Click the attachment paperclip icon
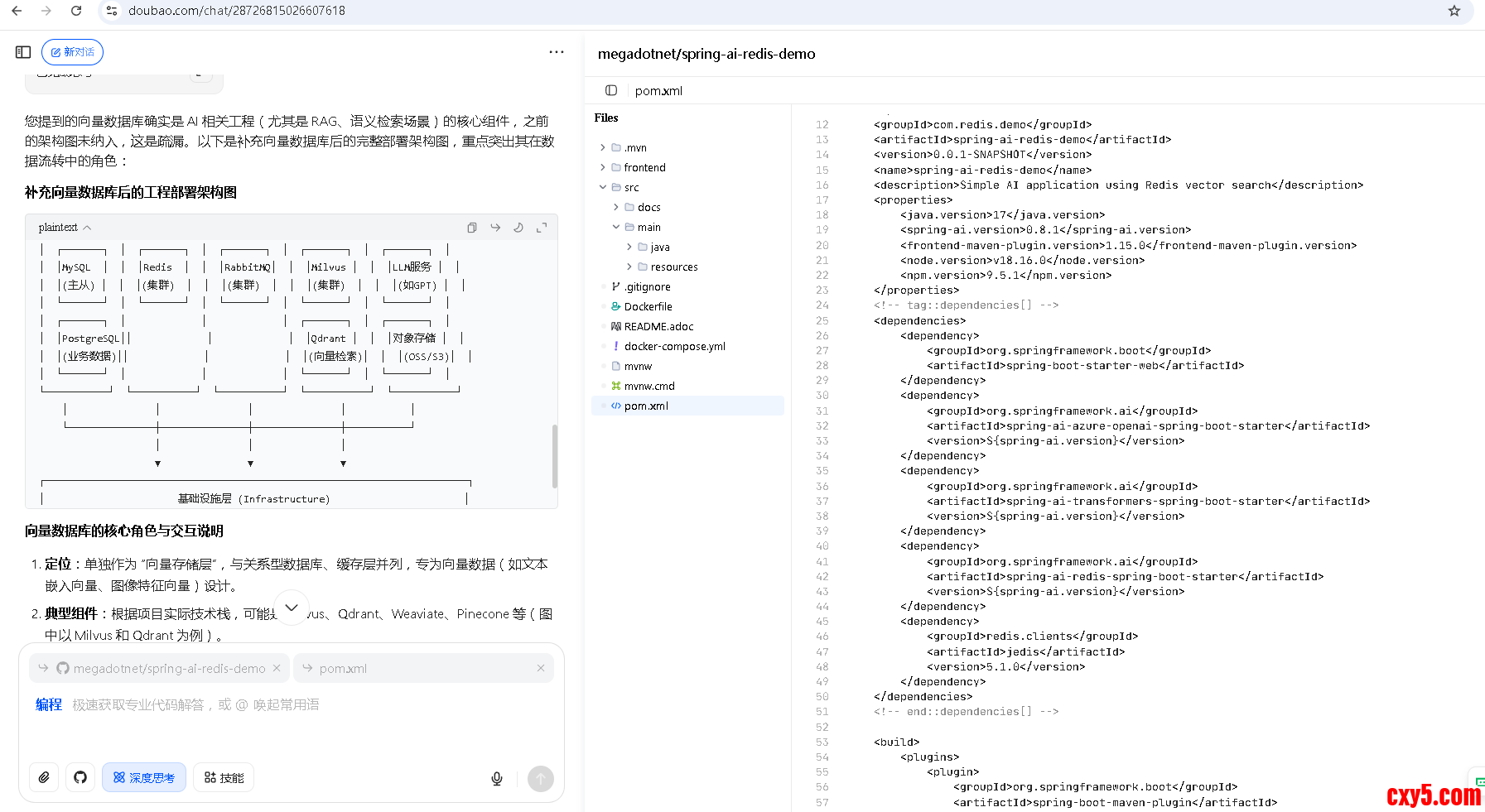This screenshot has height=812, width=1485. point(44,777)
